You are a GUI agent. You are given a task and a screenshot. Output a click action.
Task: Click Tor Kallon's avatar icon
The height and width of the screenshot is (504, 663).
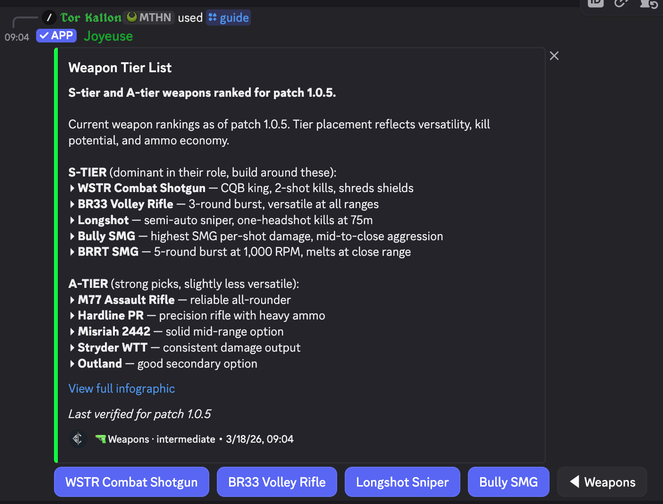(50, 17)
